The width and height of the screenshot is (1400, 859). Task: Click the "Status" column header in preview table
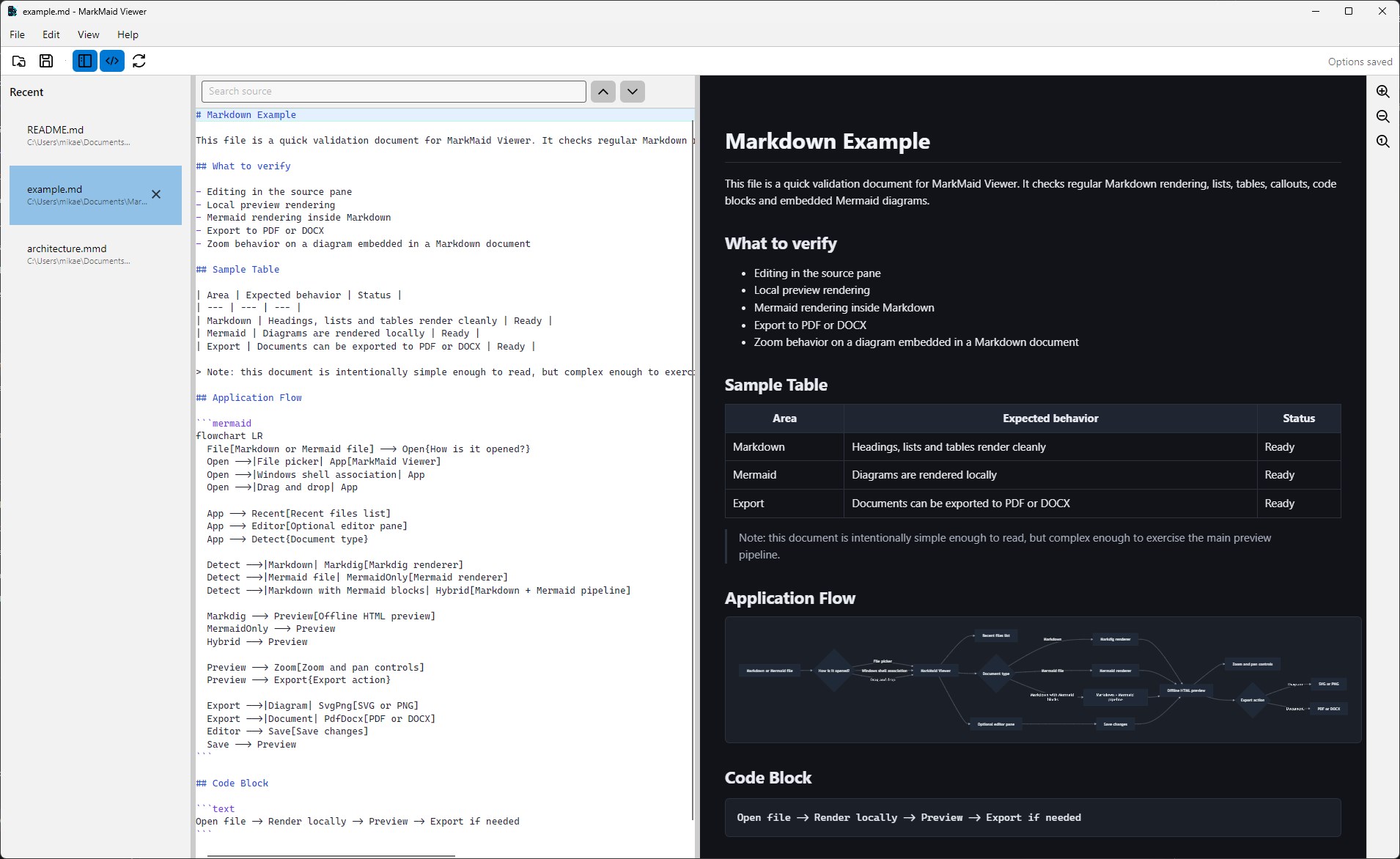[x=1299, y=419]
